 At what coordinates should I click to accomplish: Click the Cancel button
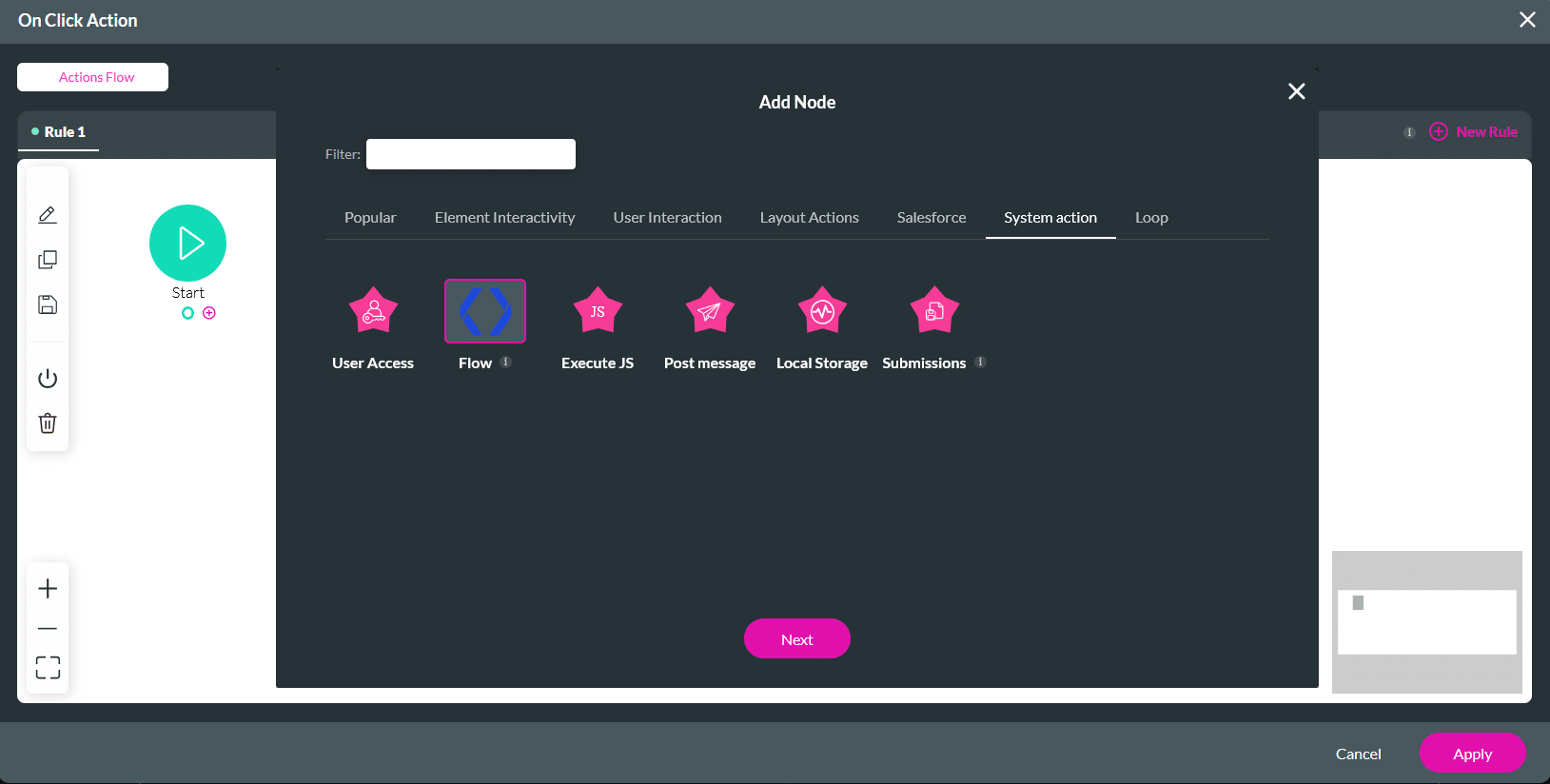tap(1359, 754)
